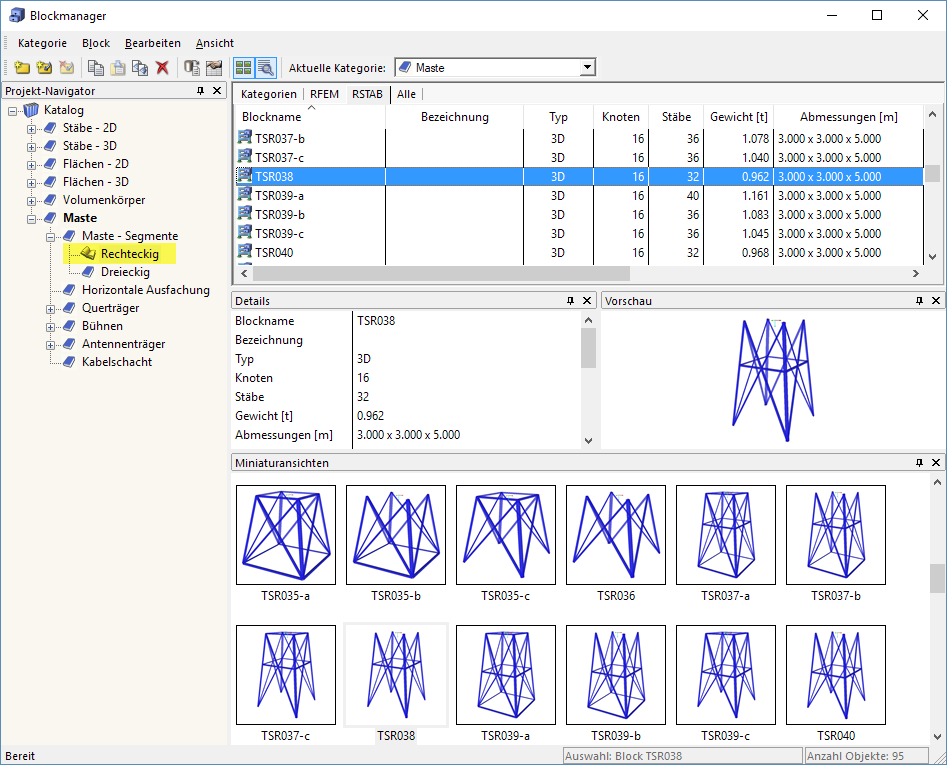
Task: Click the paste clipboard toolbar icon
Action: (118, 68)
